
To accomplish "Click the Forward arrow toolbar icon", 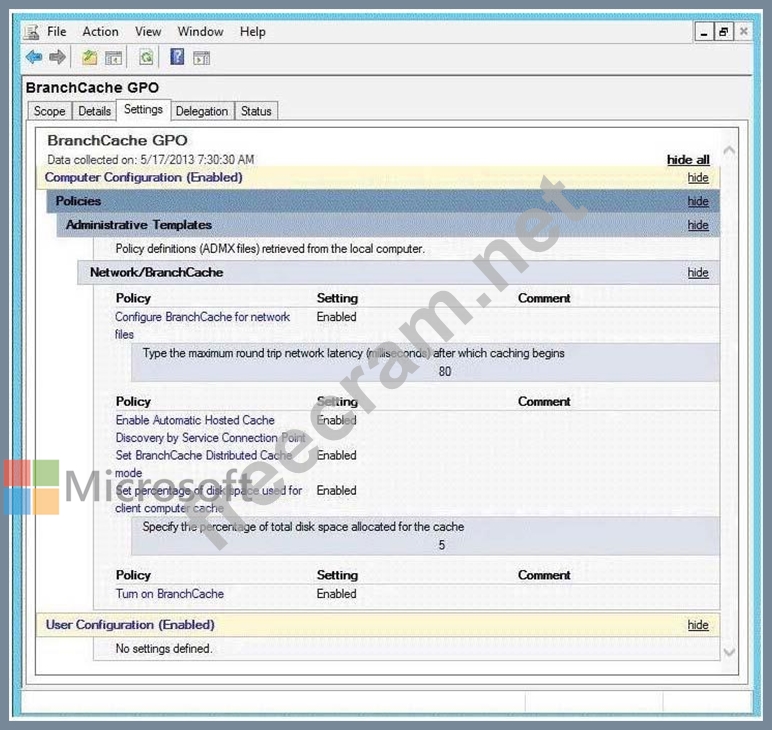I will [x=58, y=58].
